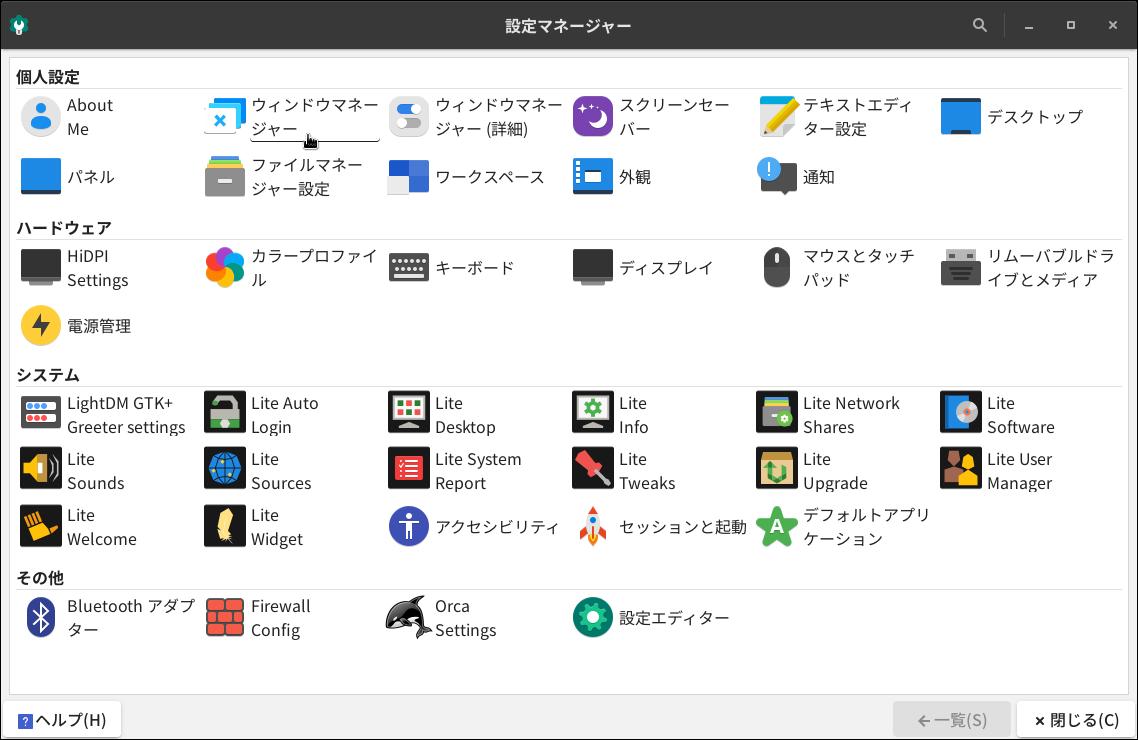The width and height of the screenshot is (1138, 740).
Task: Open the Orca Settings whale icon
Action: point(409,617)
